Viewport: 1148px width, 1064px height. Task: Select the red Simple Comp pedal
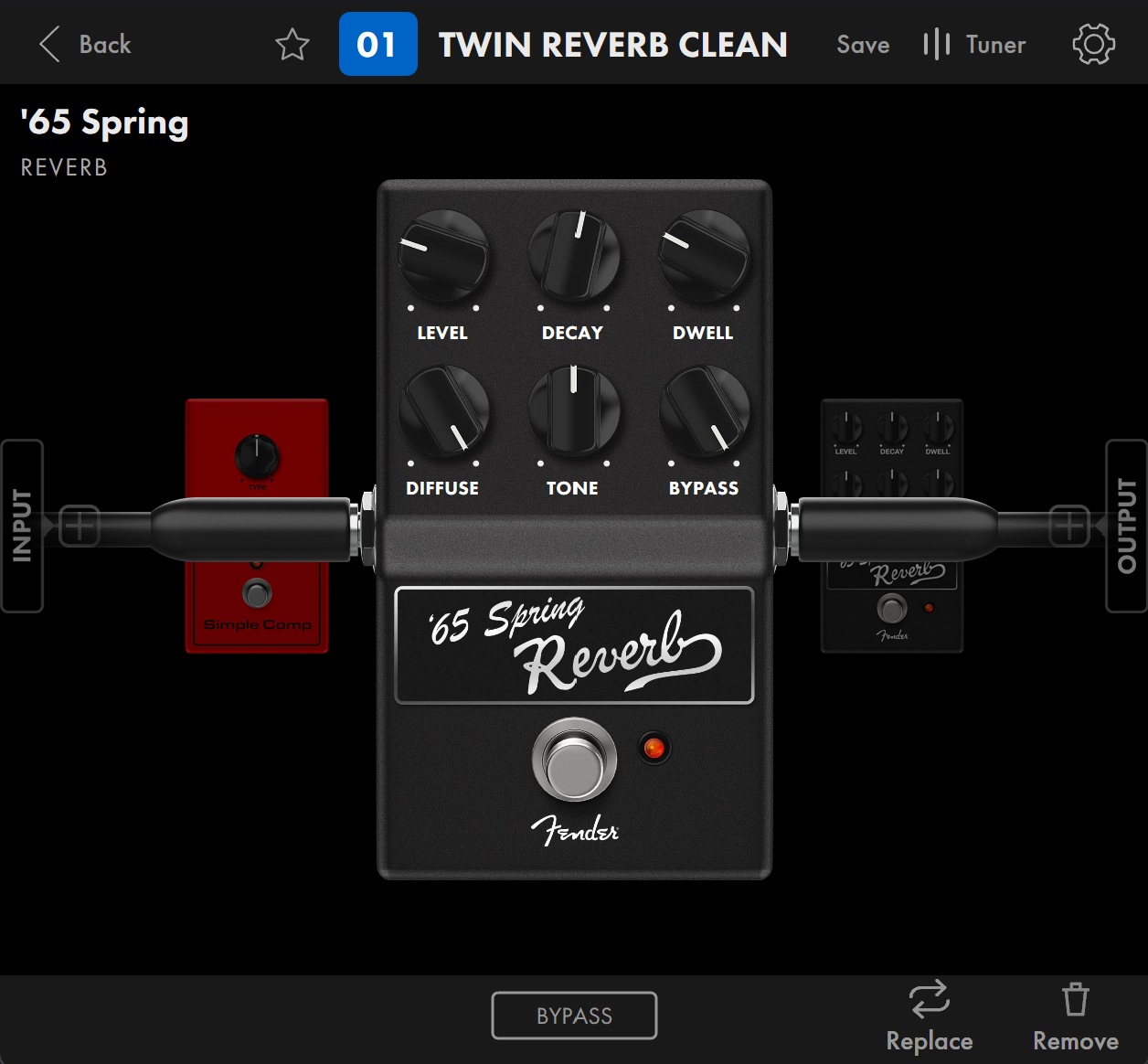point(257,526)
